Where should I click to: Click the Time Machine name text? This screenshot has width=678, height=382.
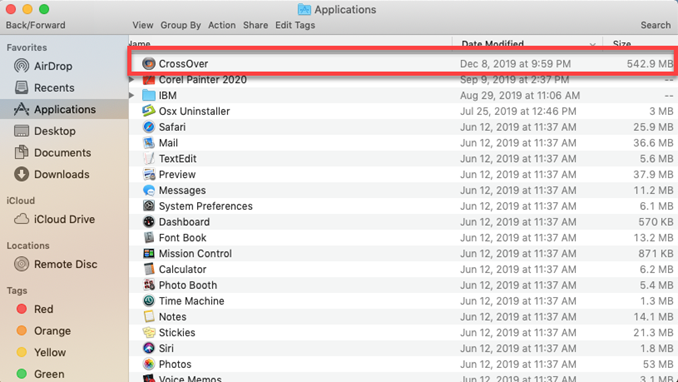tap(192, 301)
